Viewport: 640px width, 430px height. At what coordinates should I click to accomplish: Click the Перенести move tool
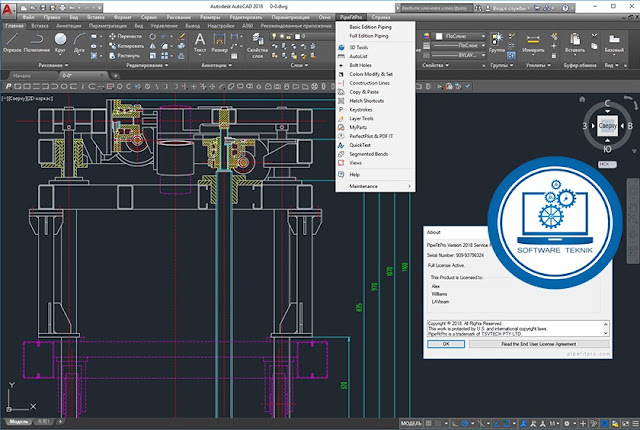[125, 36]
